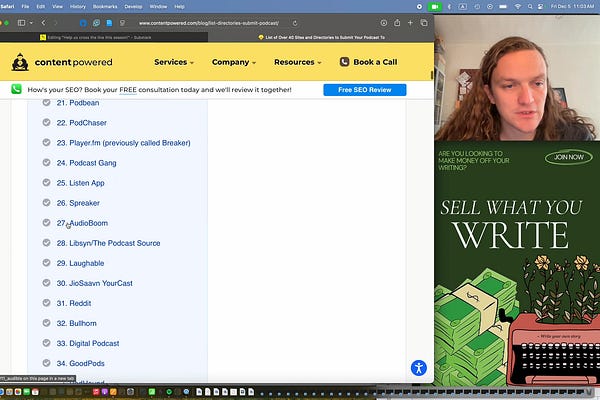Click the check icon beside 26. Spreaker
600x400 pixels.
(x=46, y=202)
